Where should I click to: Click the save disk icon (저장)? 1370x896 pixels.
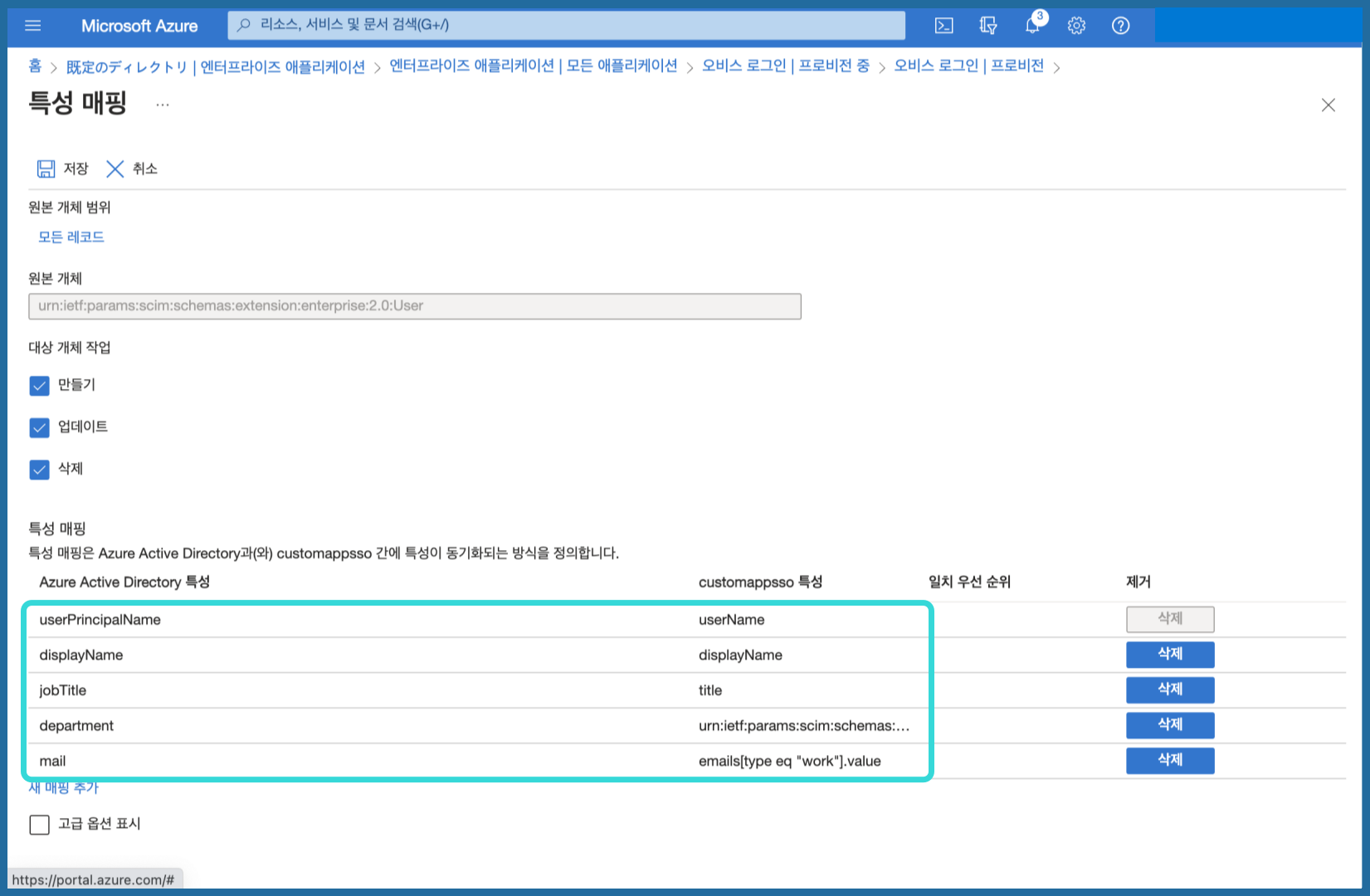click(x=46, y=169)
